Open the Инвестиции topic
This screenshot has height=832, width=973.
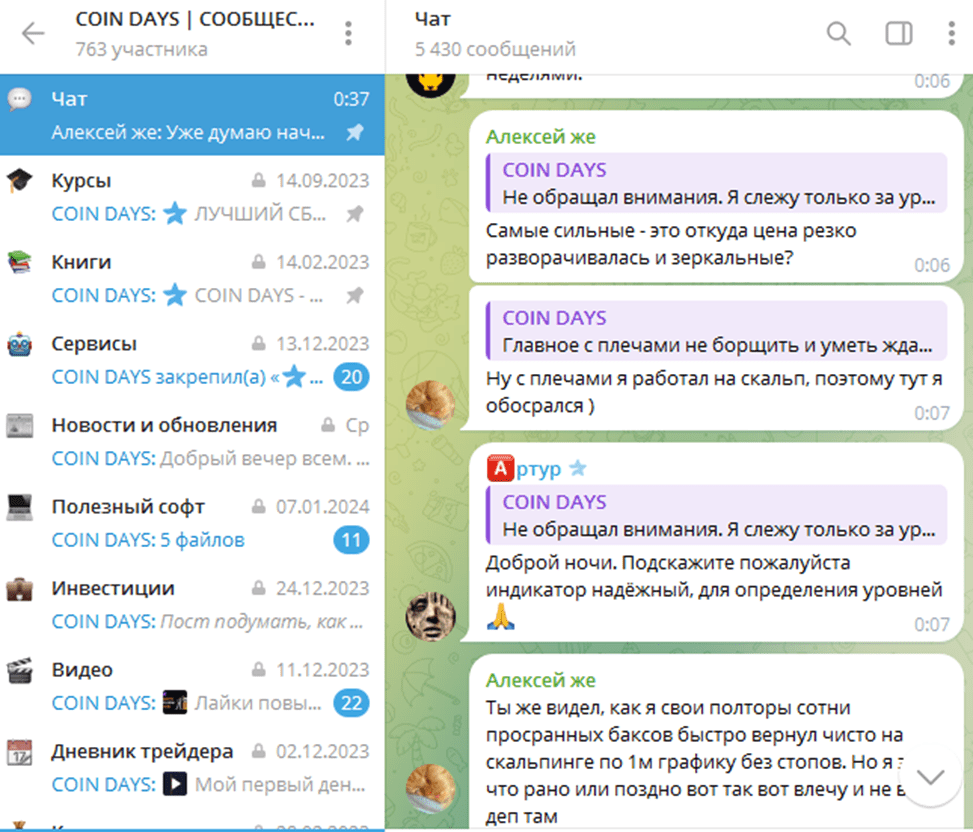pos(192,604)
